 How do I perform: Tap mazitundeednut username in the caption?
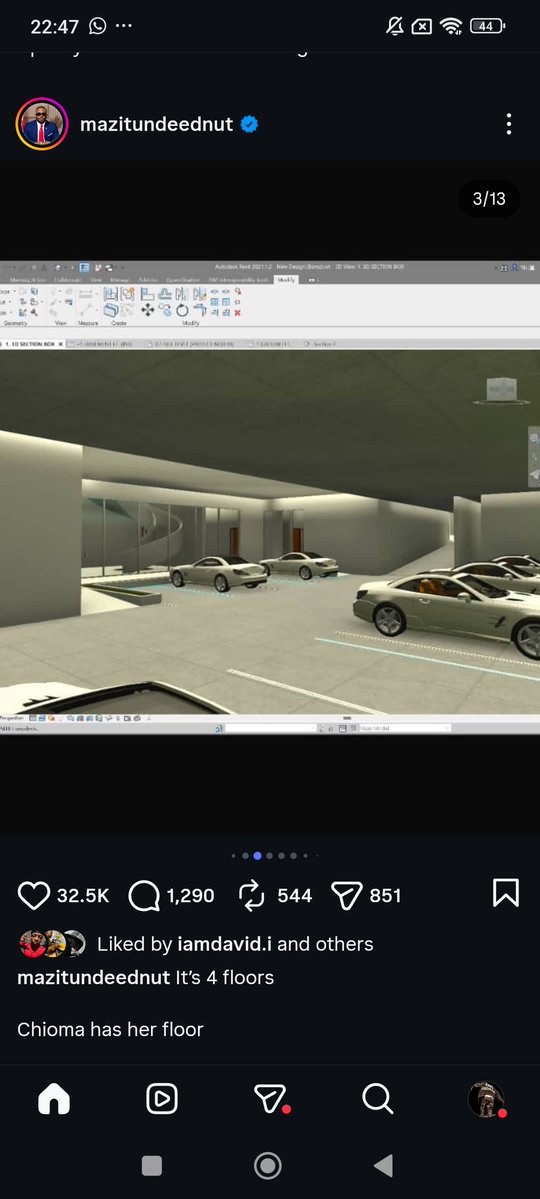coord(93,977)
